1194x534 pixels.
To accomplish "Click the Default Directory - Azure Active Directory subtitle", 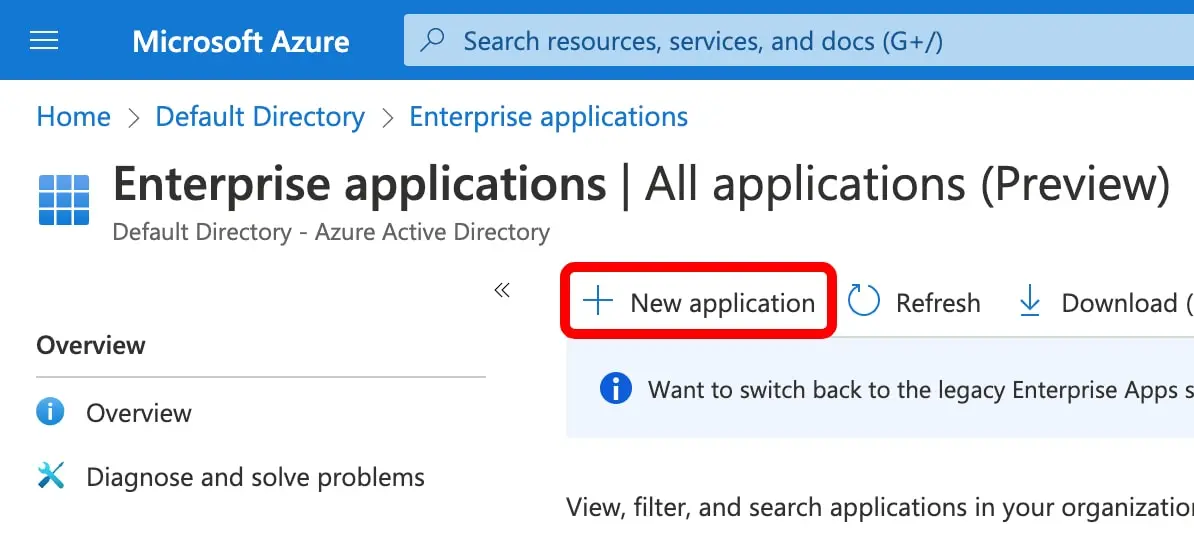I will [331, 232].
